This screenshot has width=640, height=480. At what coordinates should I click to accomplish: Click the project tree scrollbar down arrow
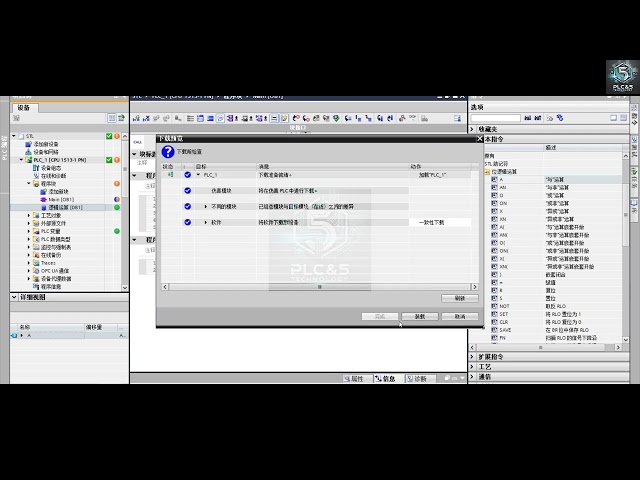125,287
